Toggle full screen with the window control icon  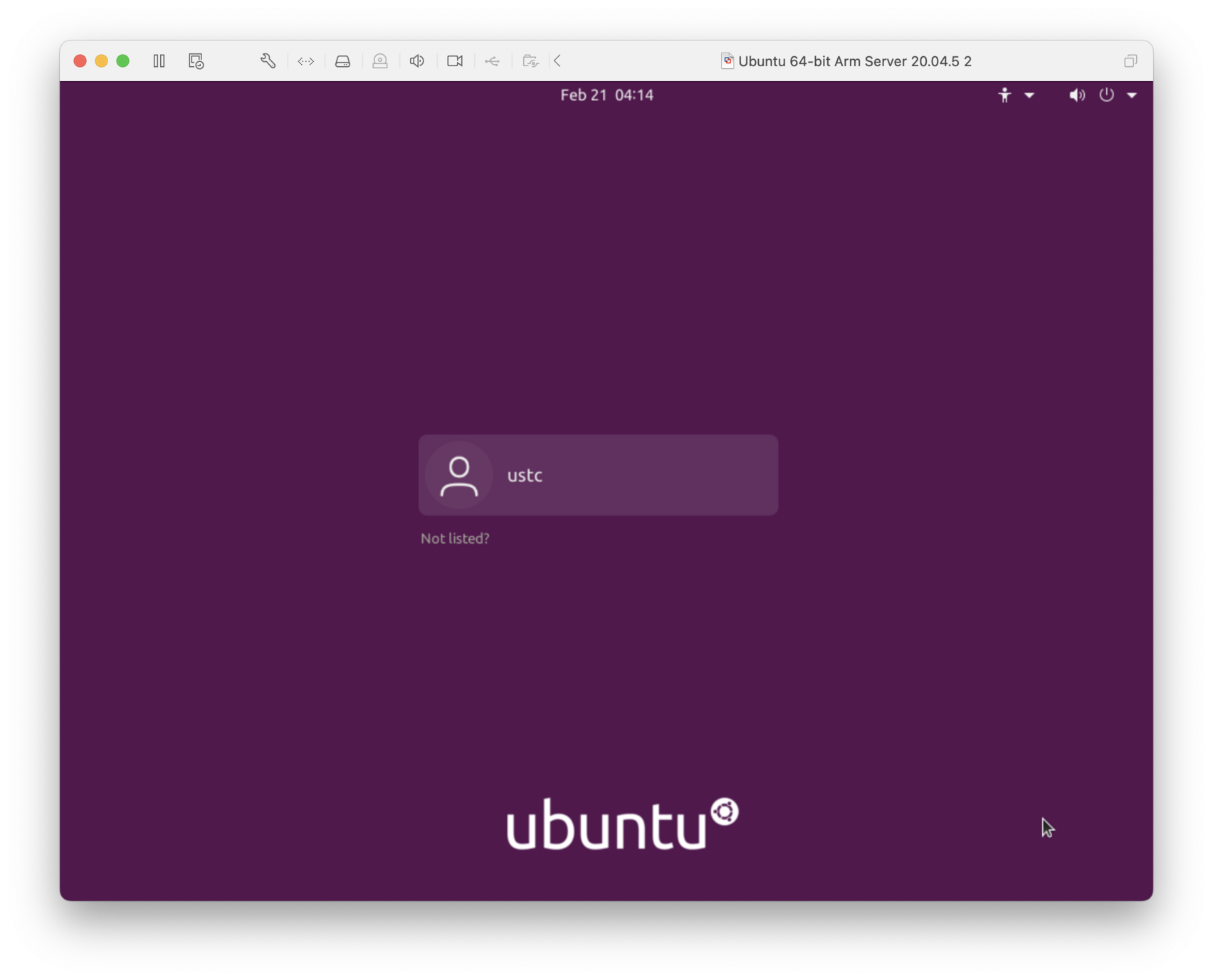[x=1130, y=61]
